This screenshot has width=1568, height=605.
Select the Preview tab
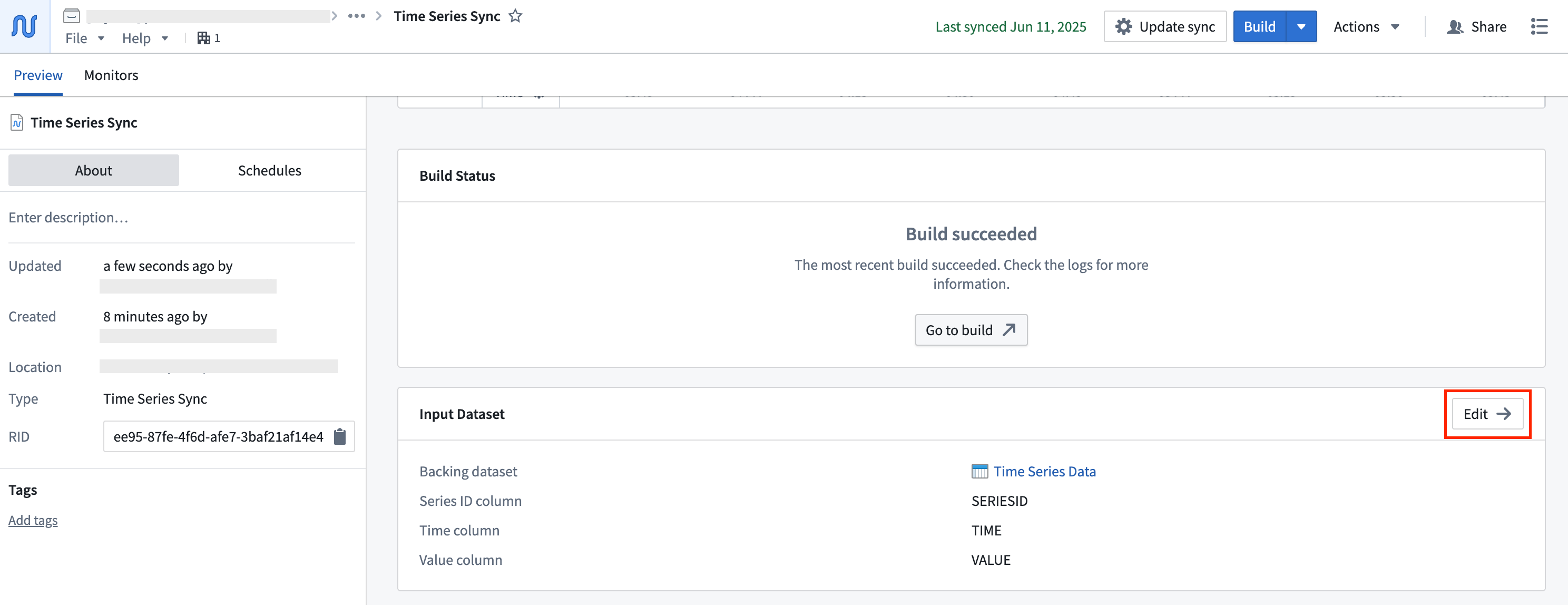[38, 75]
